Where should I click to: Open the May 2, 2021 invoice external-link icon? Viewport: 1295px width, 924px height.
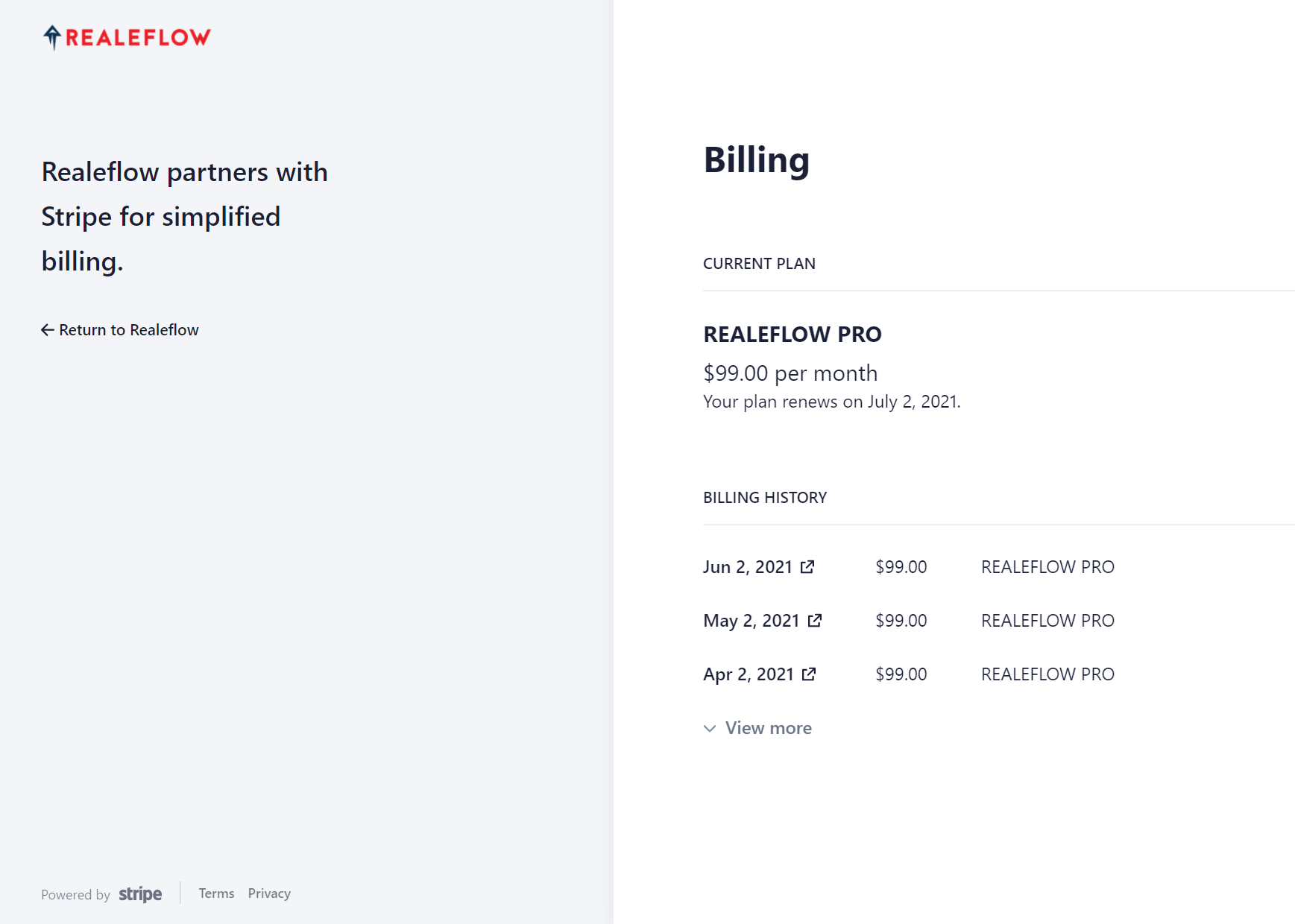(815, 621)
